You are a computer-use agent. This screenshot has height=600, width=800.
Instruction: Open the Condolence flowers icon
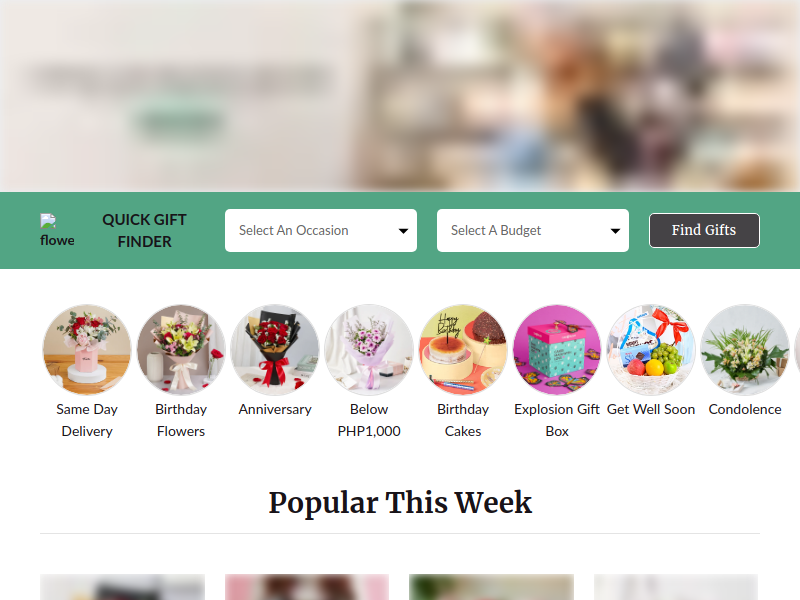tap(745, 349)
